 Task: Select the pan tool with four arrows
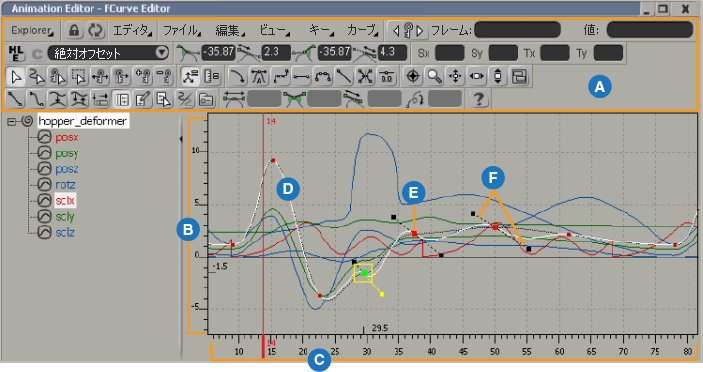(x=455, y=77)
